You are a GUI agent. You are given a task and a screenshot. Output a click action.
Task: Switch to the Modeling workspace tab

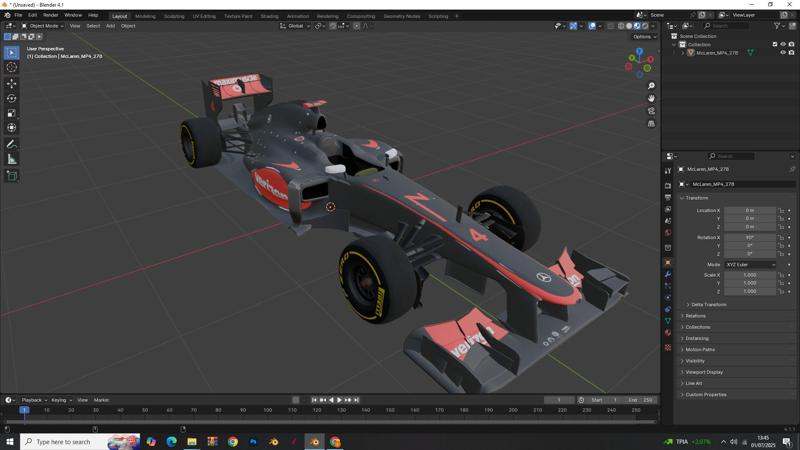pos(145,16)
